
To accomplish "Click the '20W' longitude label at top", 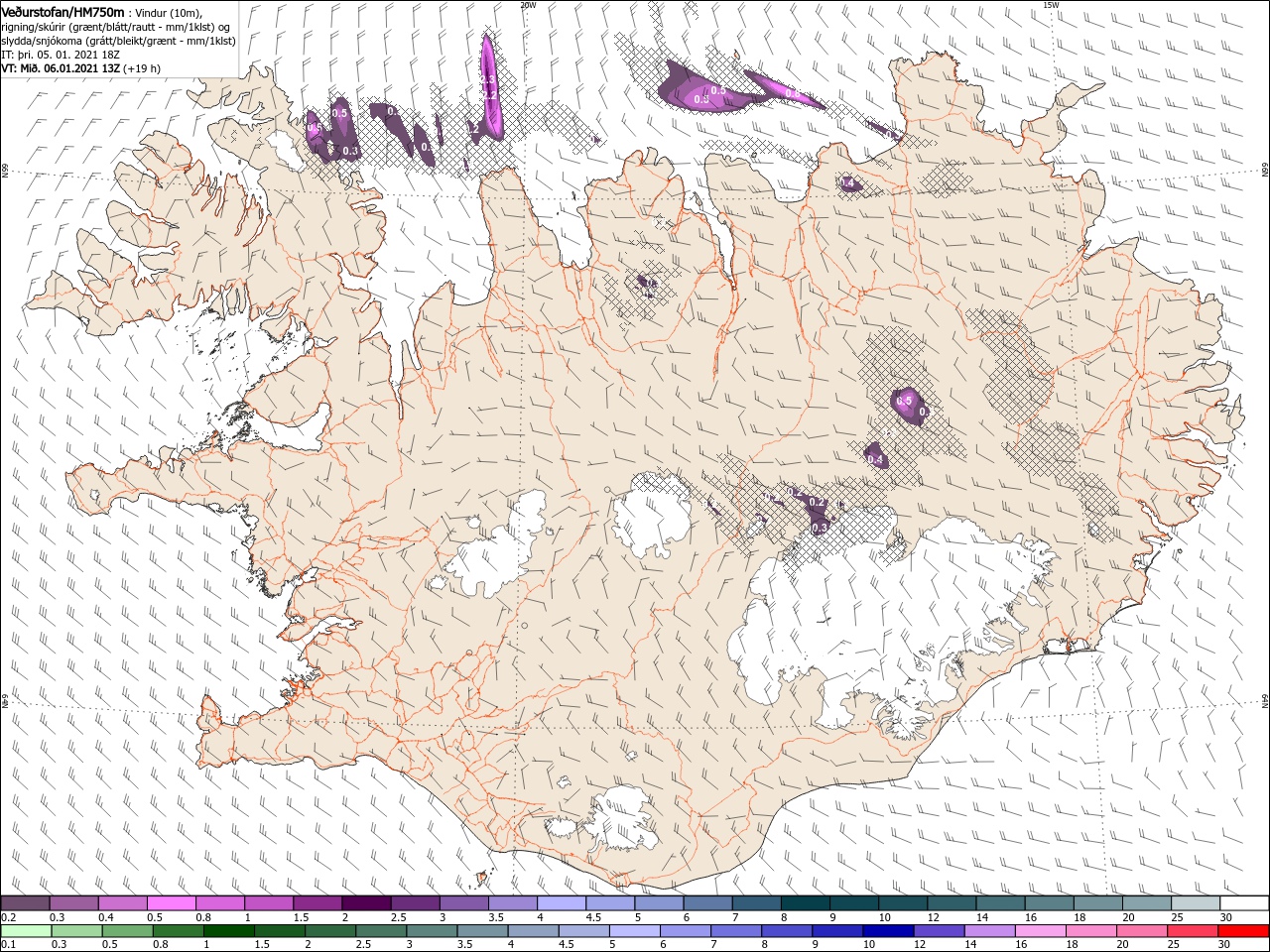I will click(x=528, y=4).
